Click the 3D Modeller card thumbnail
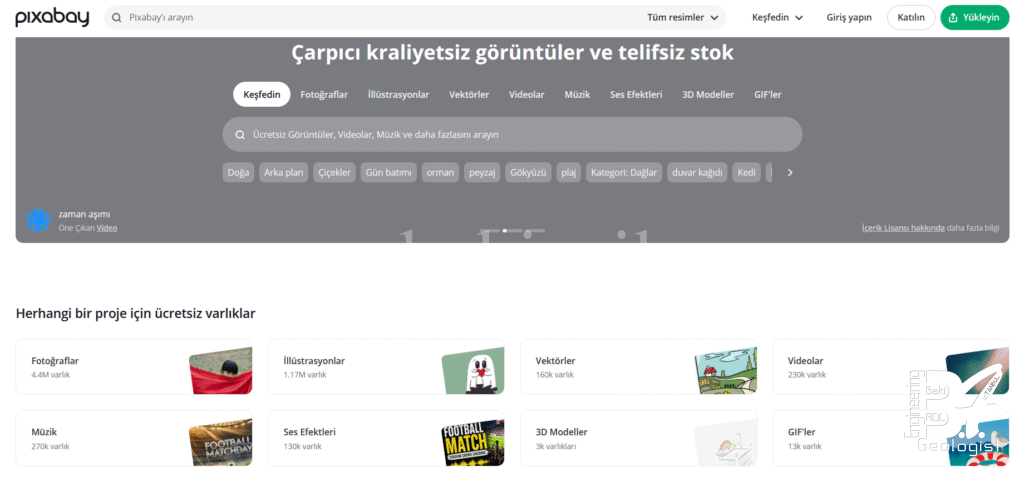 [x=726, y=442]
